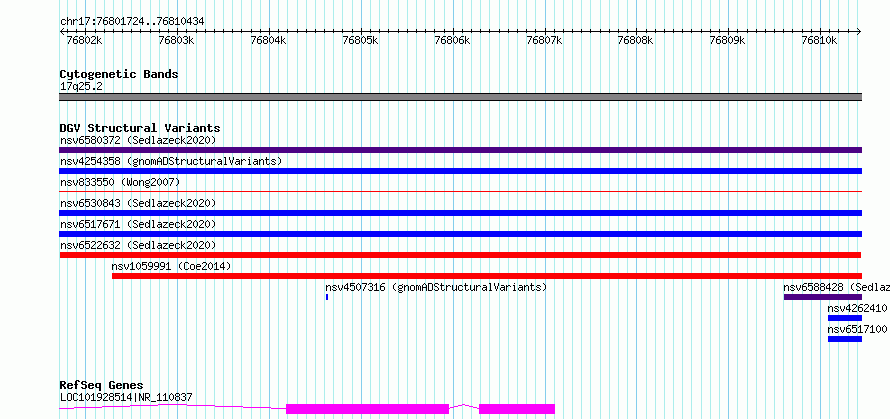
Task: Click the DGV Structural Variants track title
Action: (x=140, y=128)
